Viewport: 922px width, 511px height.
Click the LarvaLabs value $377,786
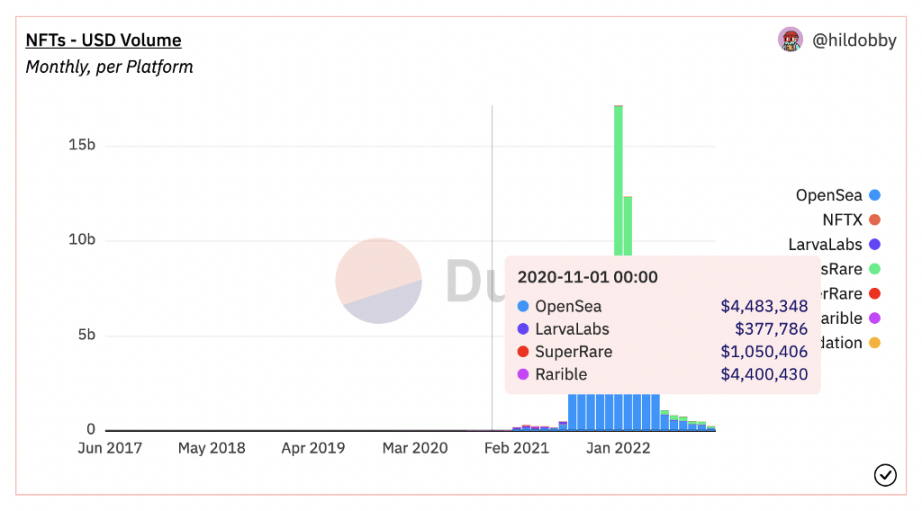771,329
